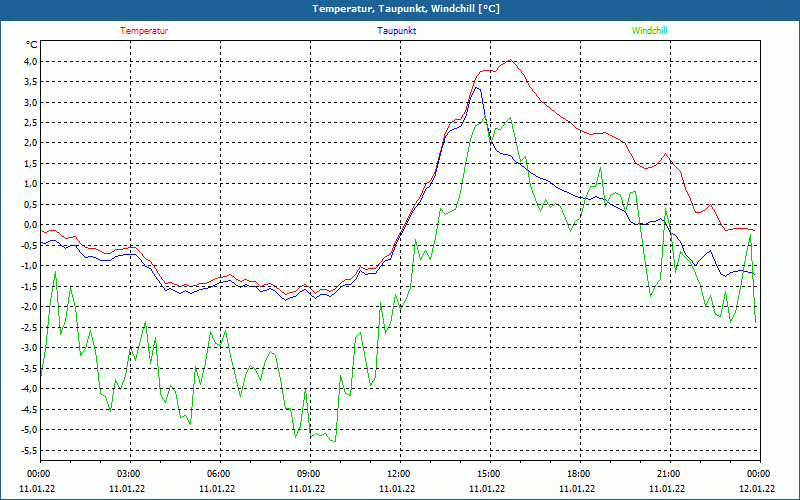Click the 11.01.22 date under 21:00
Image resolution: width=800 pixels, height=500 pixels.
tap(667, 489)
